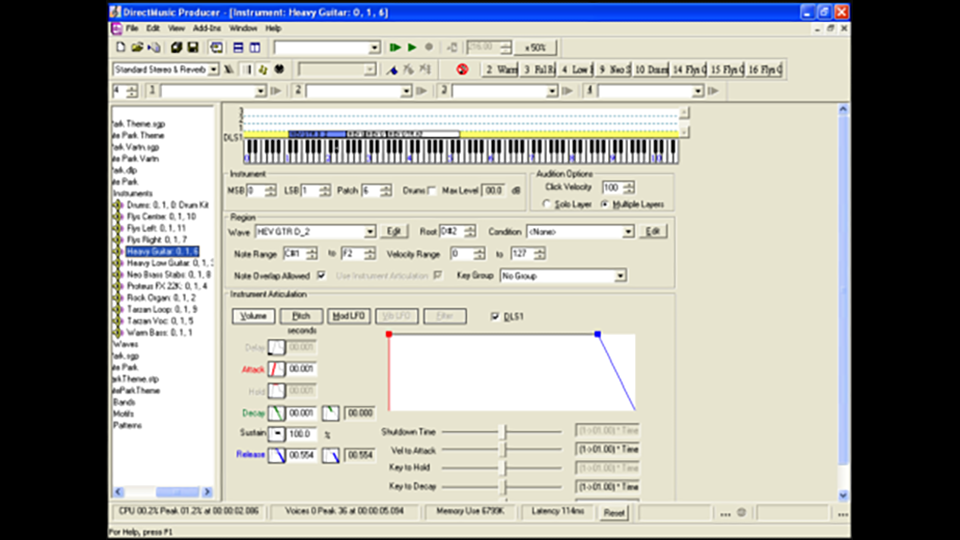The image size is (960, 540).
Task: Open the Window menu
Action: tap(243, 28)
